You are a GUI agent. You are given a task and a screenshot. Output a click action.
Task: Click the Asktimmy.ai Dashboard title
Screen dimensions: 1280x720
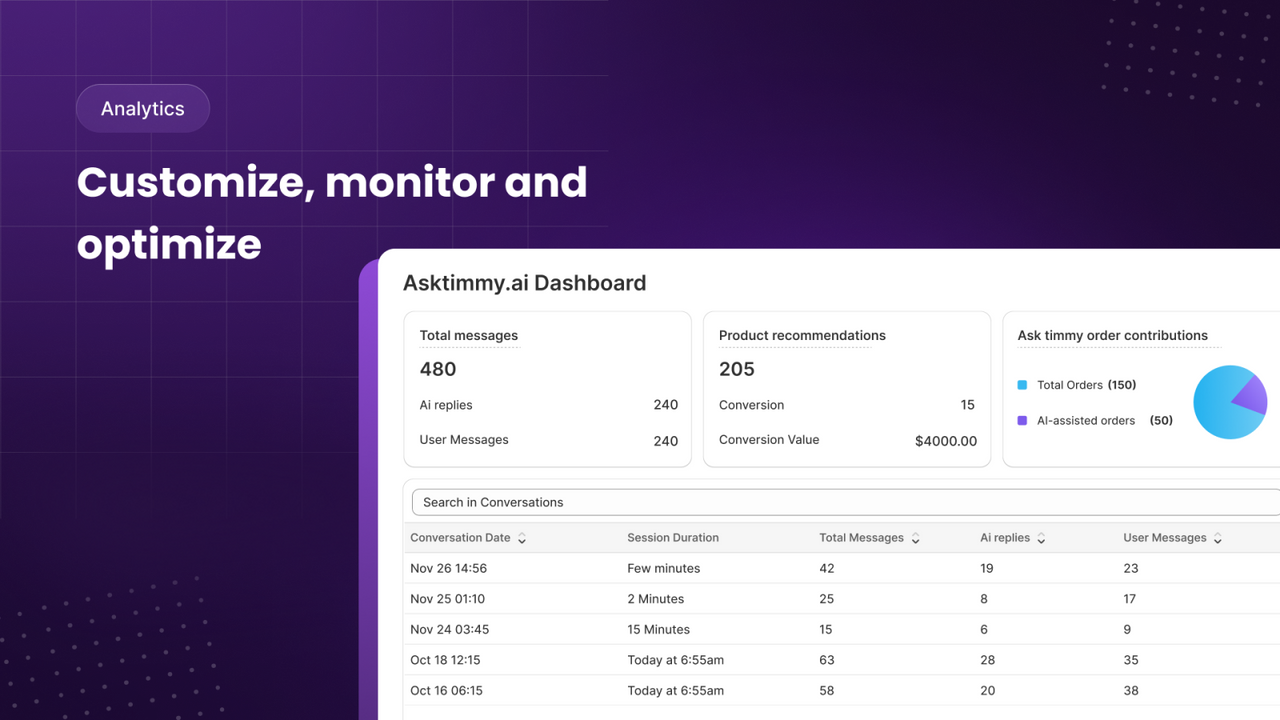[x=525, y=283]
